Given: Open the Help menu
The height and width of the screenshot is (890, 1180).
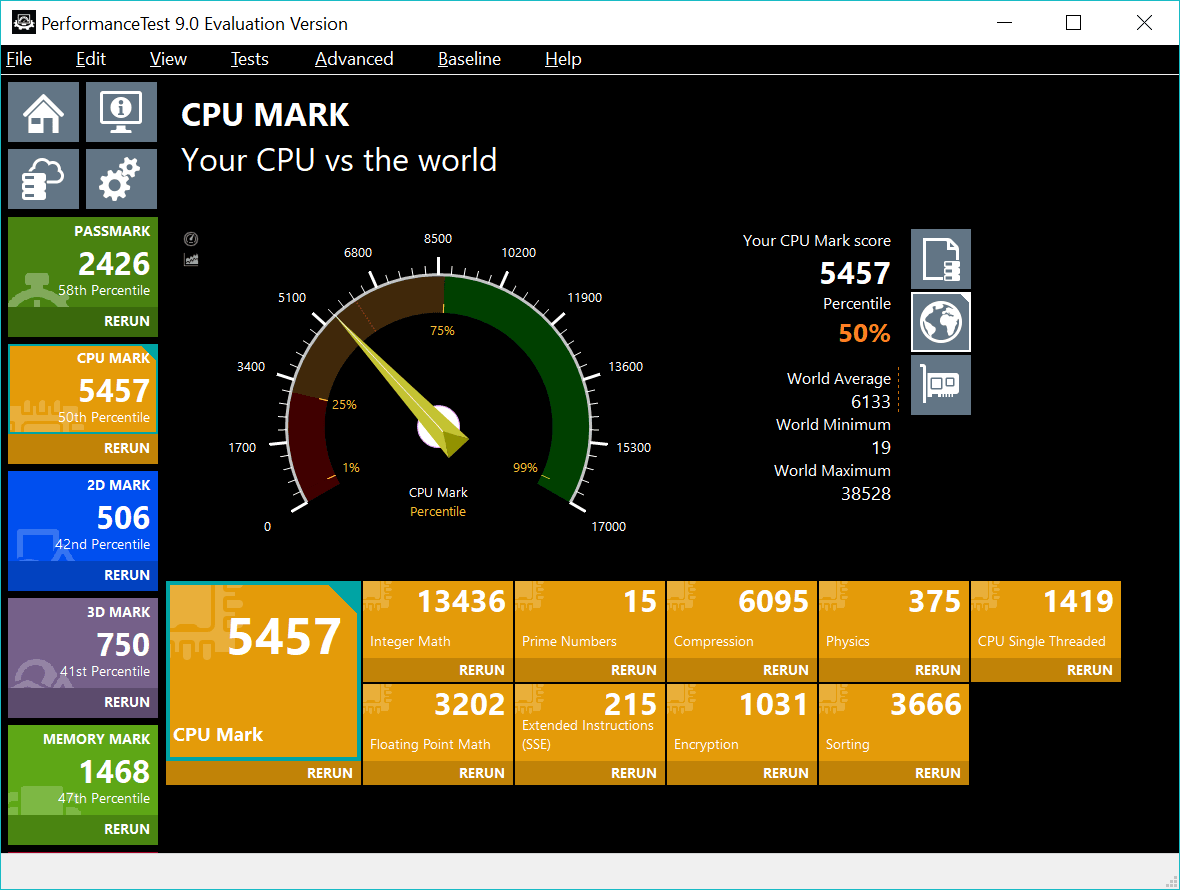Looking at the screenshot, I should tap(563, 59).
